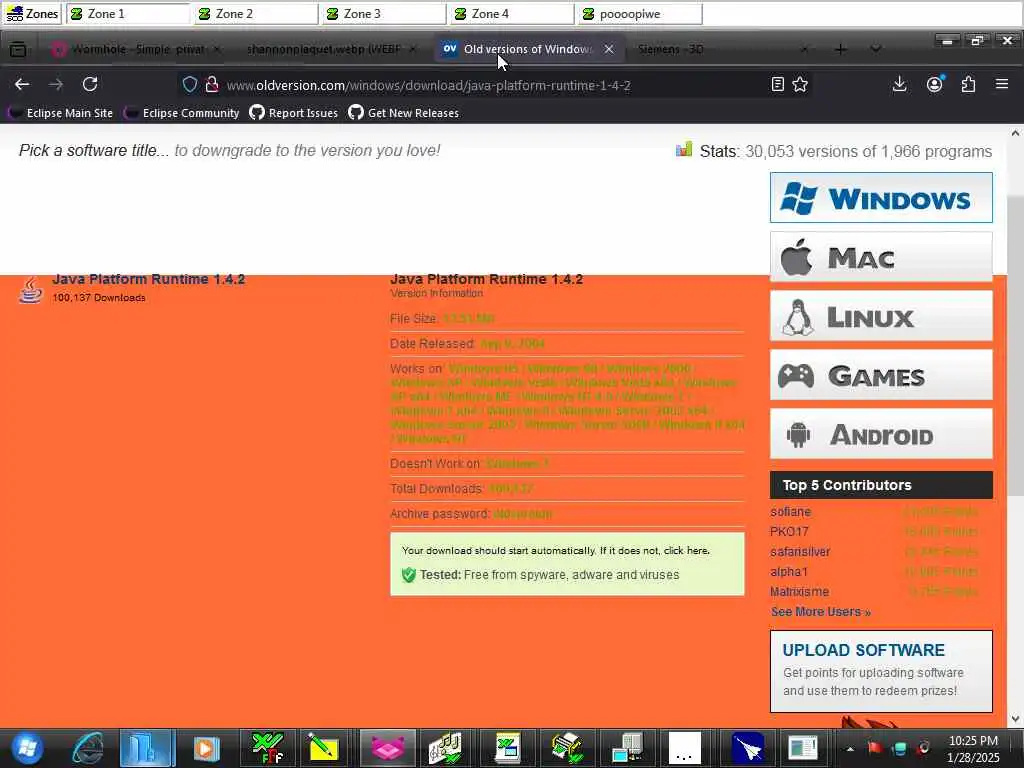This screenshot has height=768, width=1024.
Task: Click See More Users link
Action: pos(821,612)
